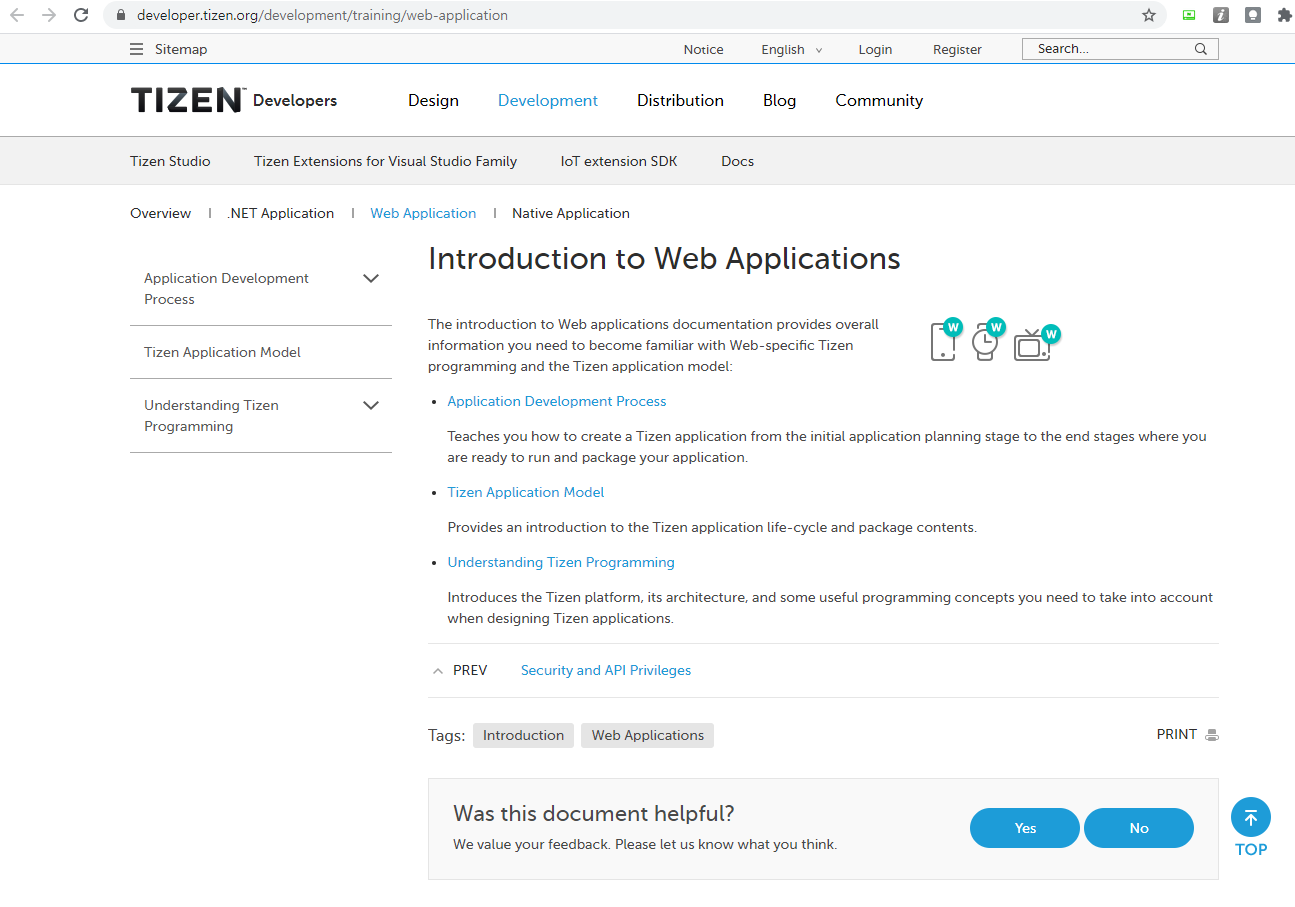The height and width of the screenshot is (907, 1295).
Task: Open Understanding Tizen Programming sidebar item
Action: pyautogui.click(x=211, y=416)
